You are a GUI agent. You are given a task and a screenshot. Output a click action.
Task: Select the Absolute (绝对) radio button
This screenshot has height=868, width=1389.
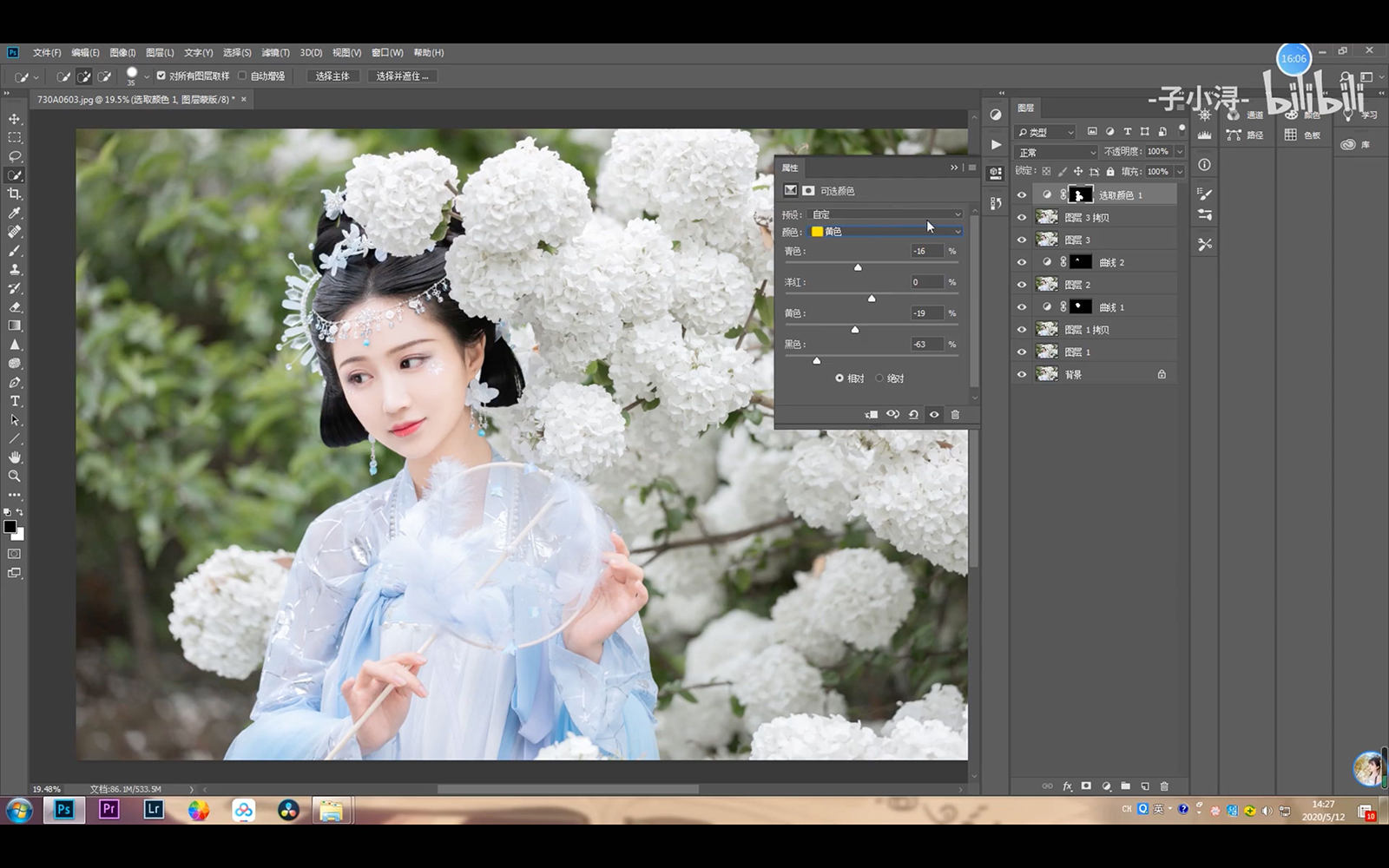tap(879, 378)
